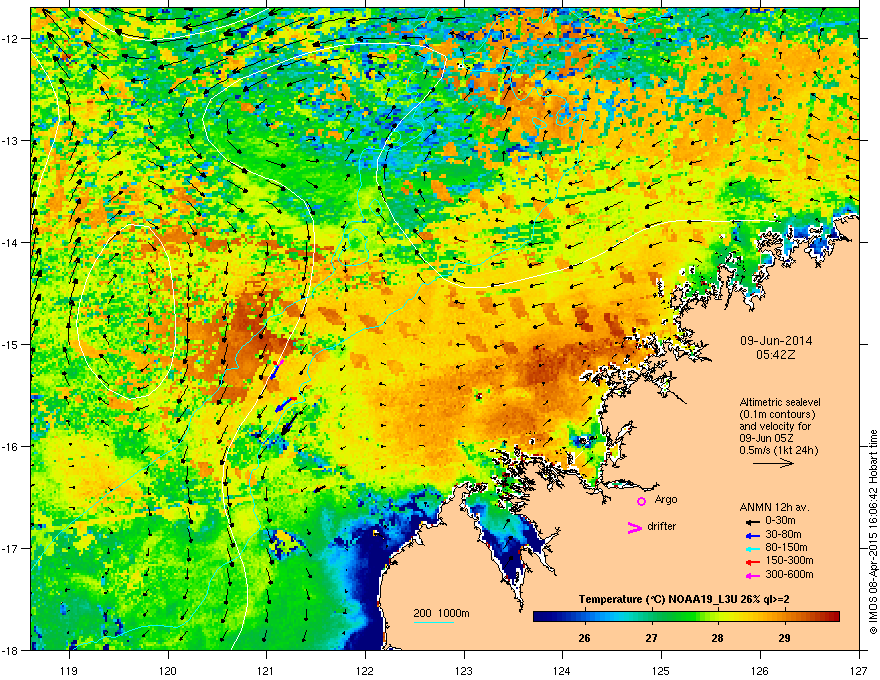
Task: Click the 300-600m depth range label
Action: pyautogui.click(x=789, y=575)
